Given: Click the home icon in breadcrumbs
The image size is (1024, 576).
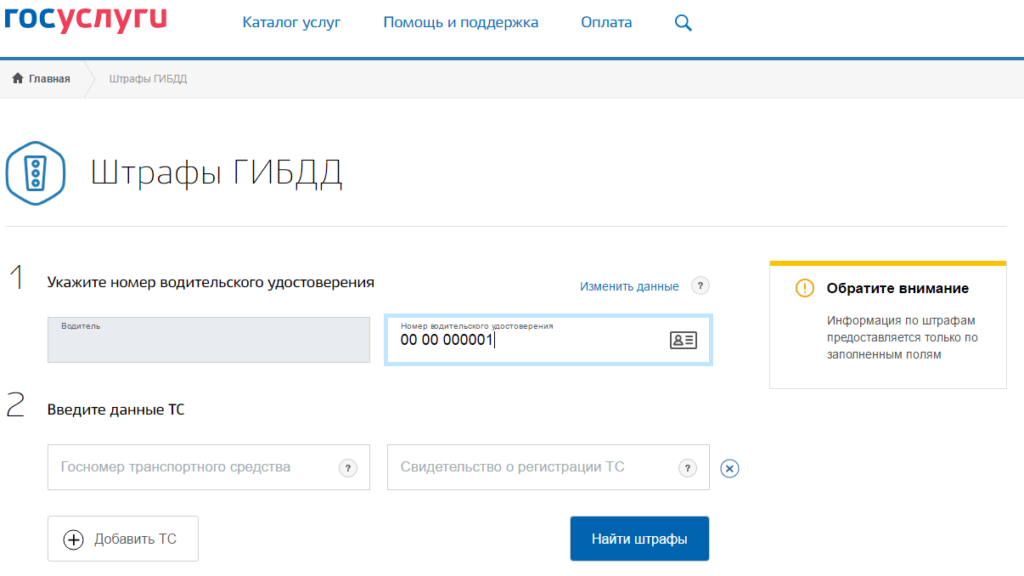Looking at the screenshot, I should [17, 79].
